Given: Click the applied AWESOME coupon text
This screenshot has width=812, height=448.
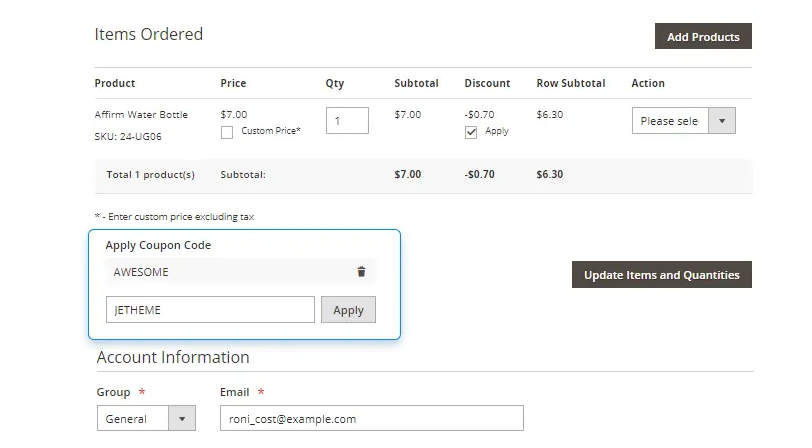Looking at the screenshot, I should (x=141, y=272).
